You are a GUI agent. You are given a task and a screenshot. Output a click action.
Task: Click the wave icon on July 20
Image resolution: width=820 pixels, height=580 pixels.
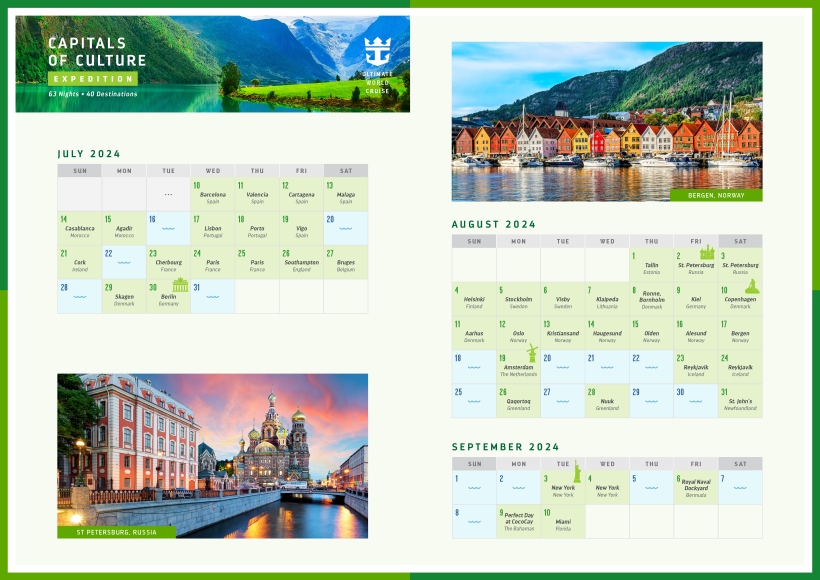coord(346,229)
